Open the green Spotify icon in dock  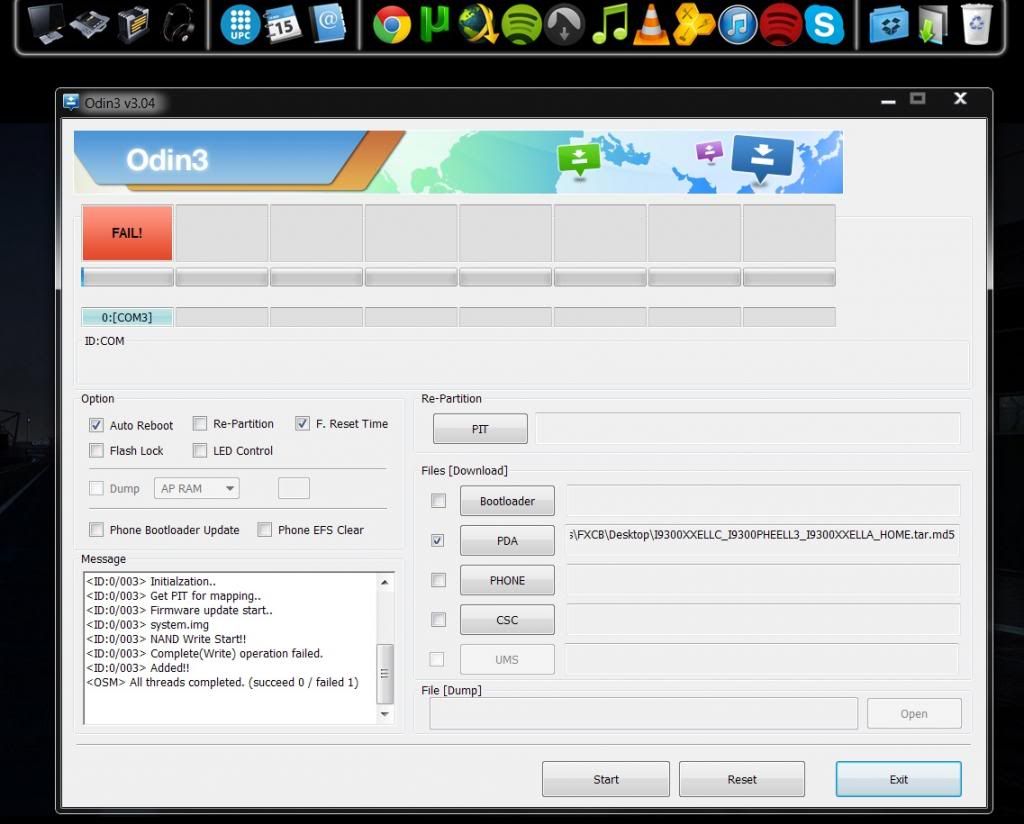point(521,25)
